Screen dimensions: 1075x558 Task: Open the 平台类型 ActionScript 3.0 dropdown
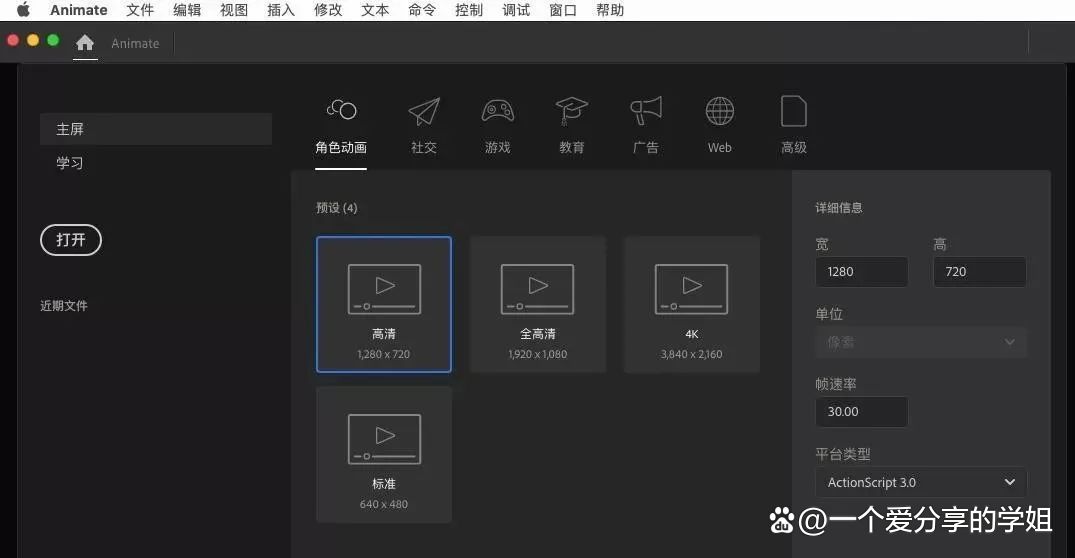click(921, 482)
